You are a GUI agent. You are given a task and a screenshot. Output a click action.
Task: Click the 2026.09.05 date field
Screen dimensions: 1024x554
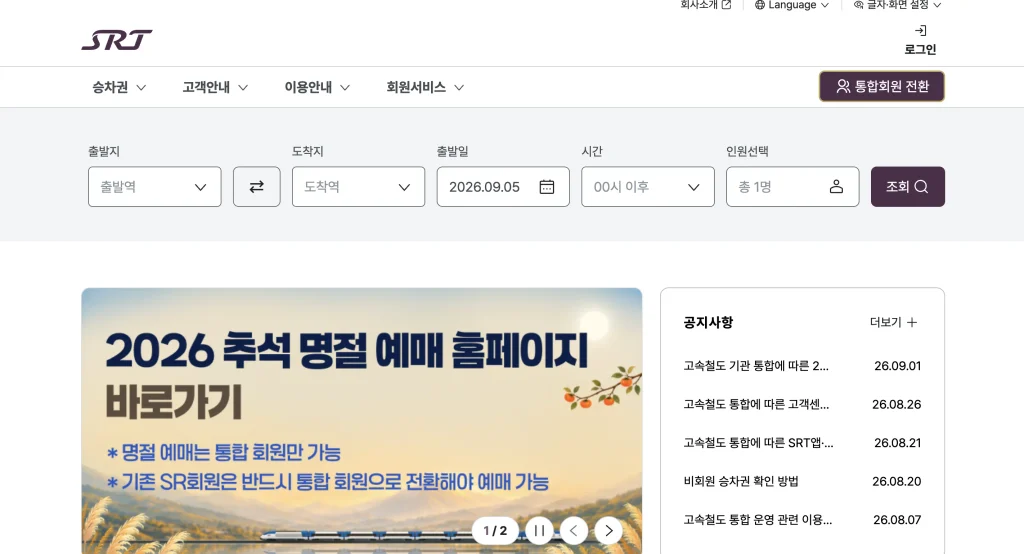503,187
